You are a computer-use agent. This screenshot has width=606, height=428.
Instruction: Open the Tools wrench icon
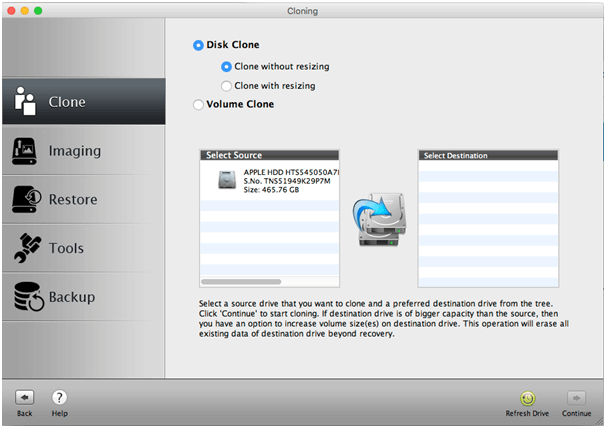[25, 247]
